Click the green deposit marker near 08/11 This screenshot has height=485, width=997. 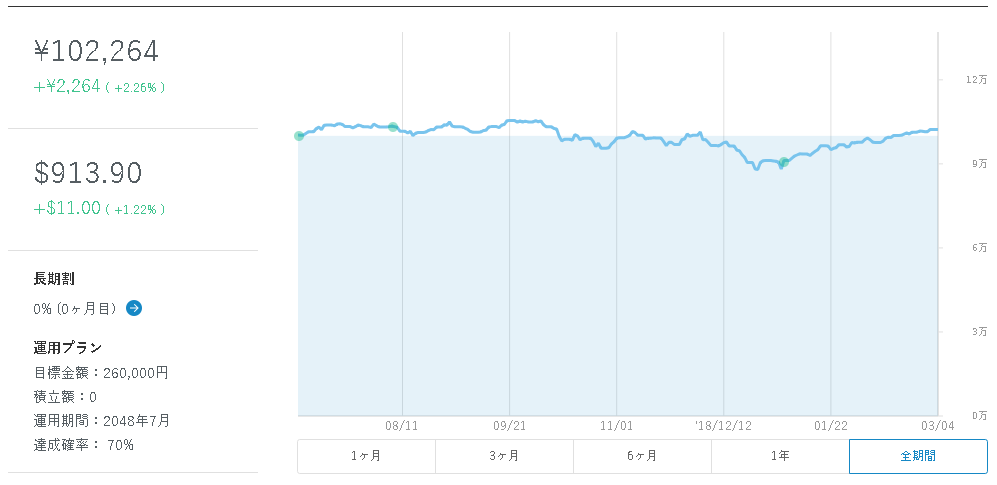coord(393,127)
